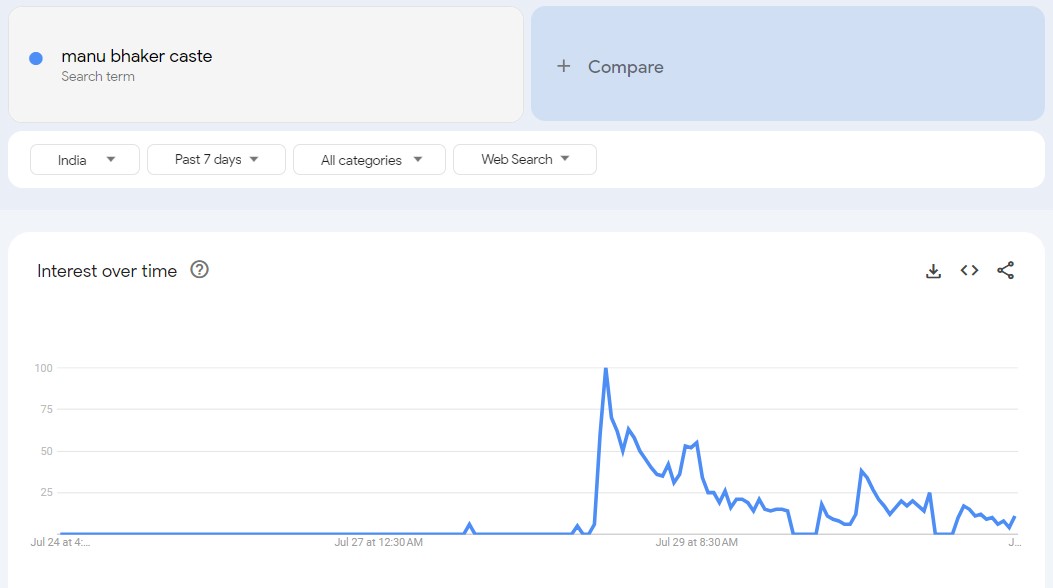The image size is (1053, 588).
Task: Click the Jul 24 axis start label
Action: coord(60,542)
